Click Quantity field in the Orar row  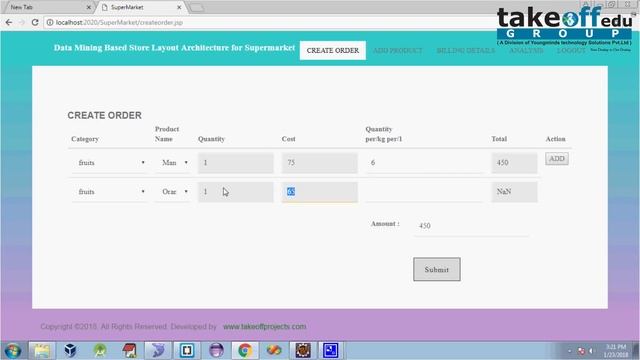point(236,192)
